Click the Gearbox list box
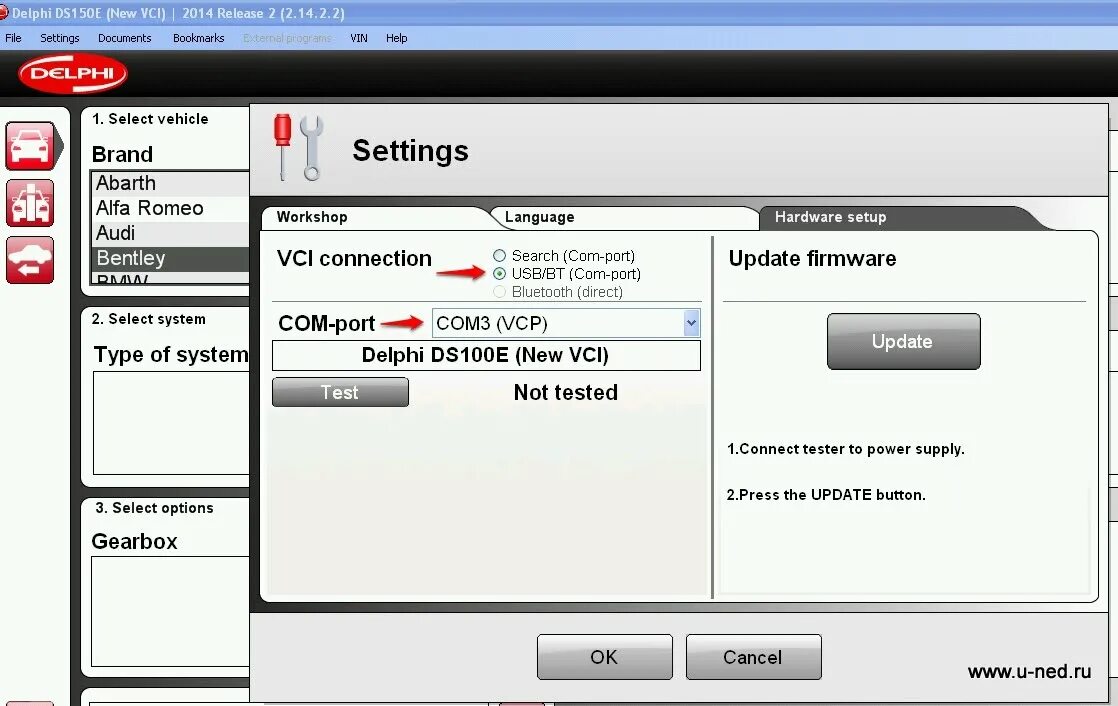Image resolution: width=1118 pixels, height=706 pixels. pyautogui.click(x=170, y=611)
